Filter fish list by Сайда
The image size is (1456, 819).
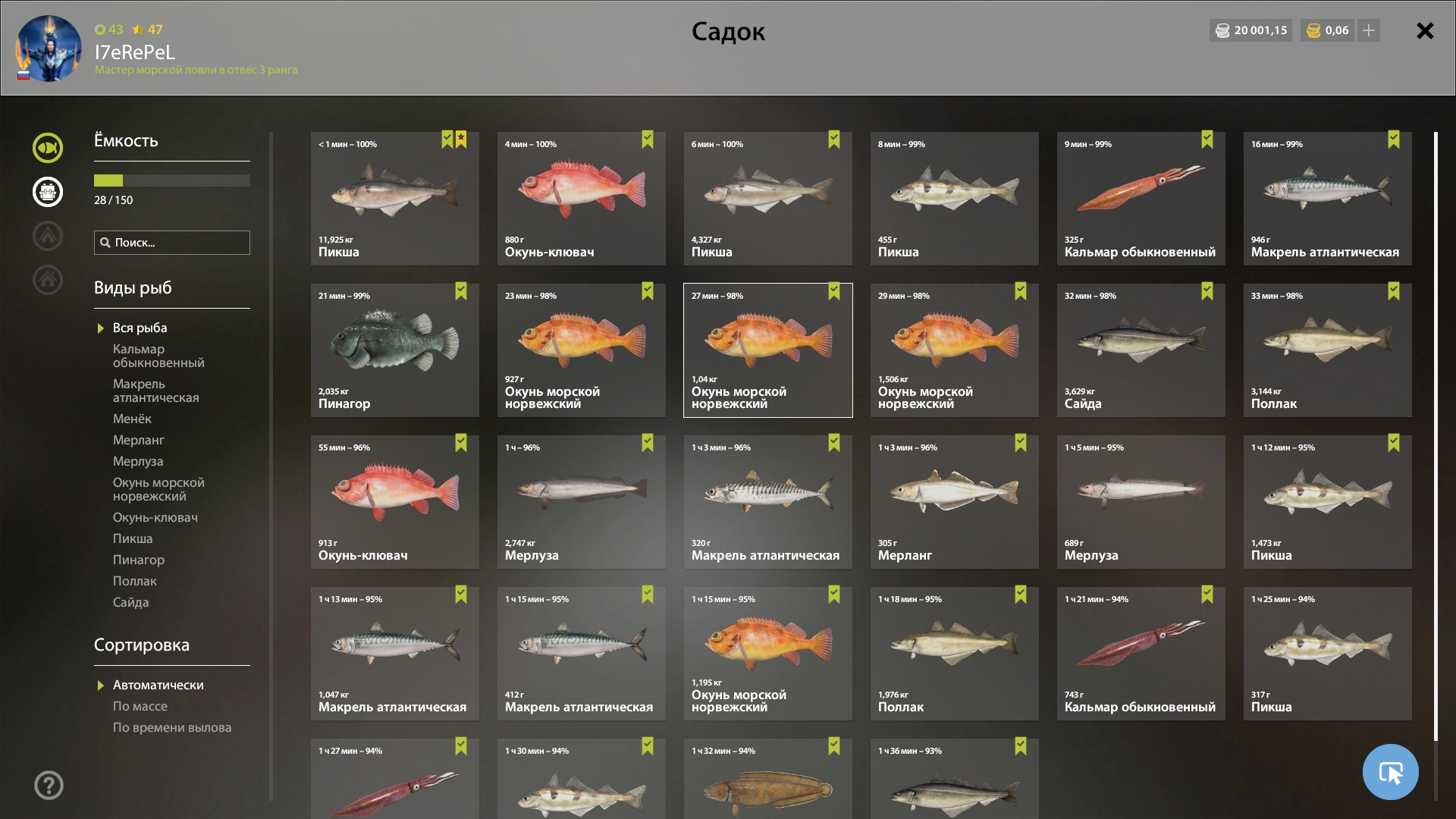point(130,602)
